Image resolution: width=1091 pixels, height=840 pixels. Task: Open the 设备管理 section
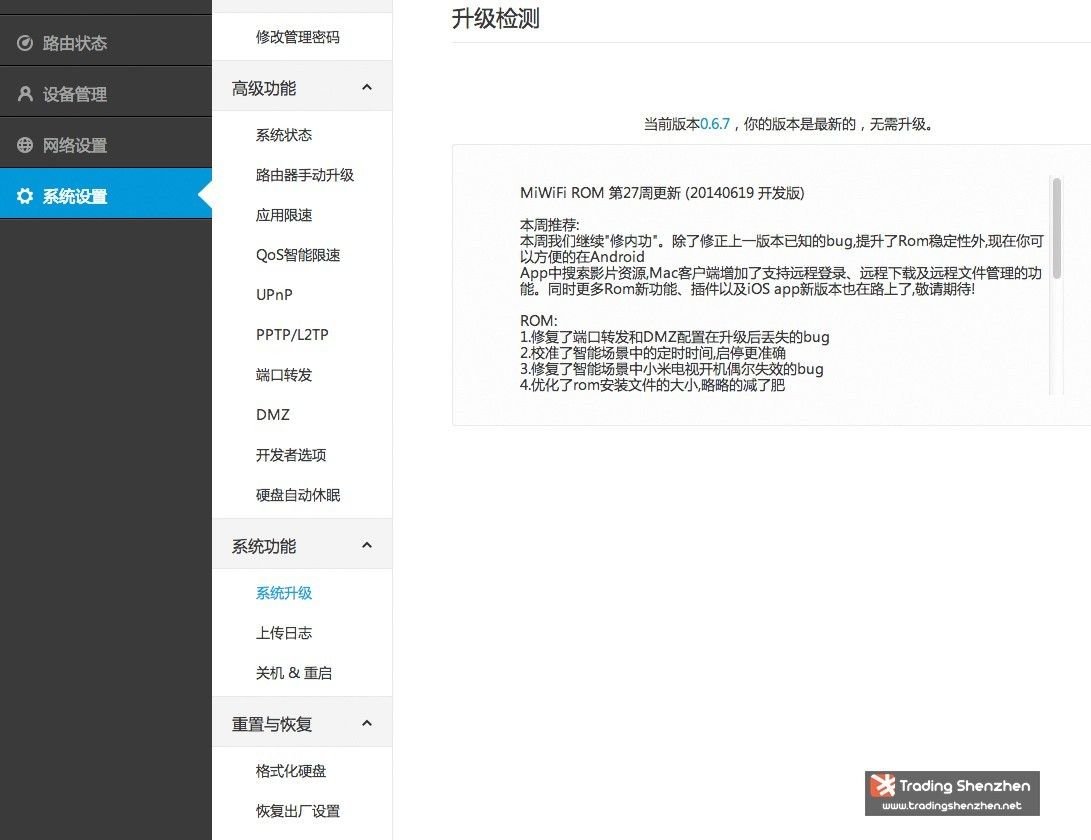click(106, 92)
